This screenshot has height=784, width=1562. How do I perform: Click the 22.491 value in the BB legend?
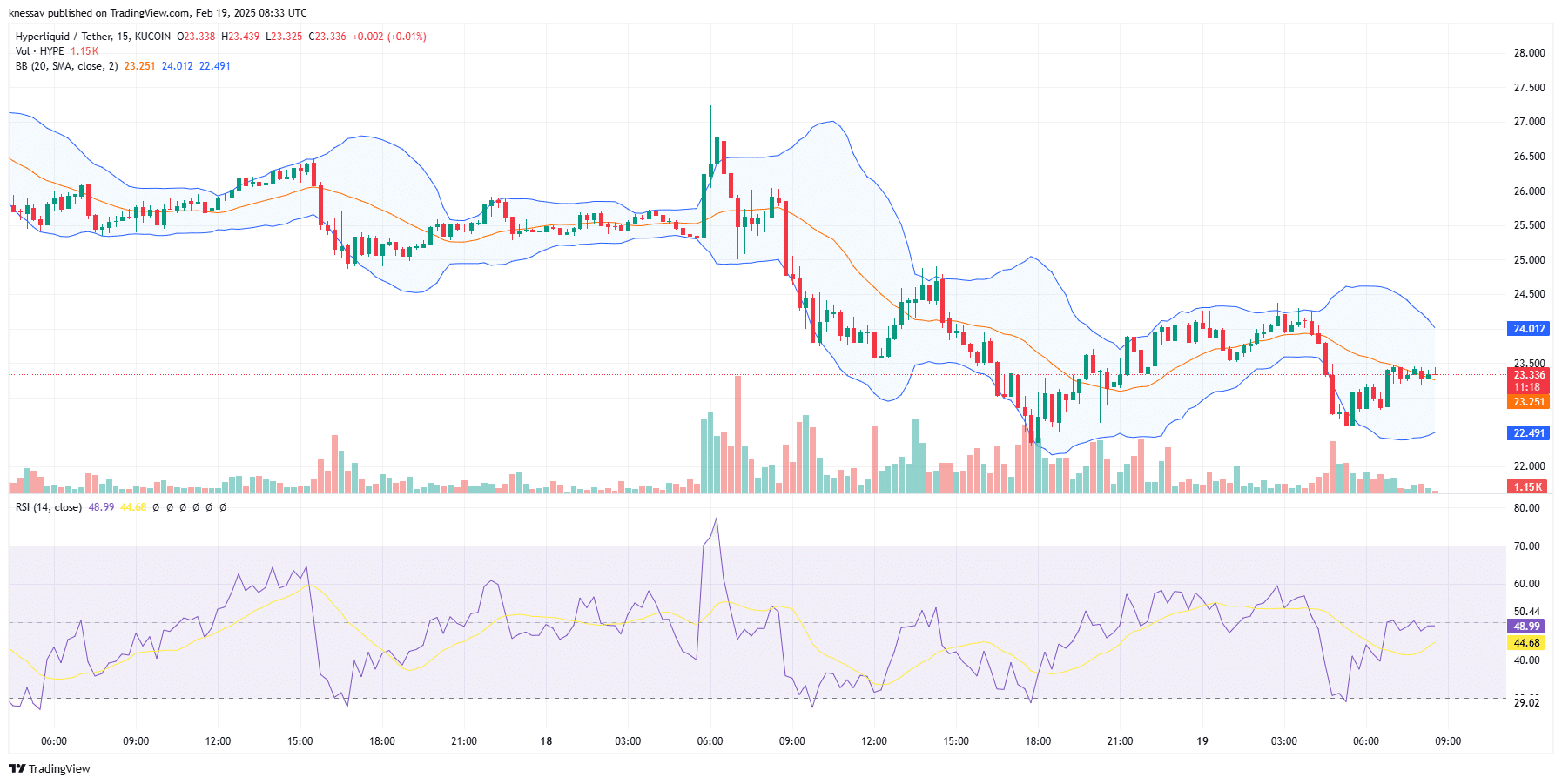point(215,66)
